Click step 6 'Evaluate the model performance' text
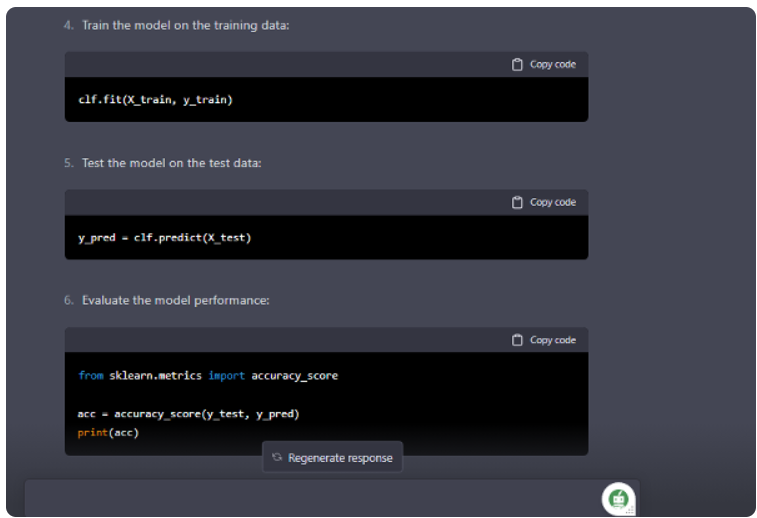The image size is (757, 518). (x=176, y=300)
